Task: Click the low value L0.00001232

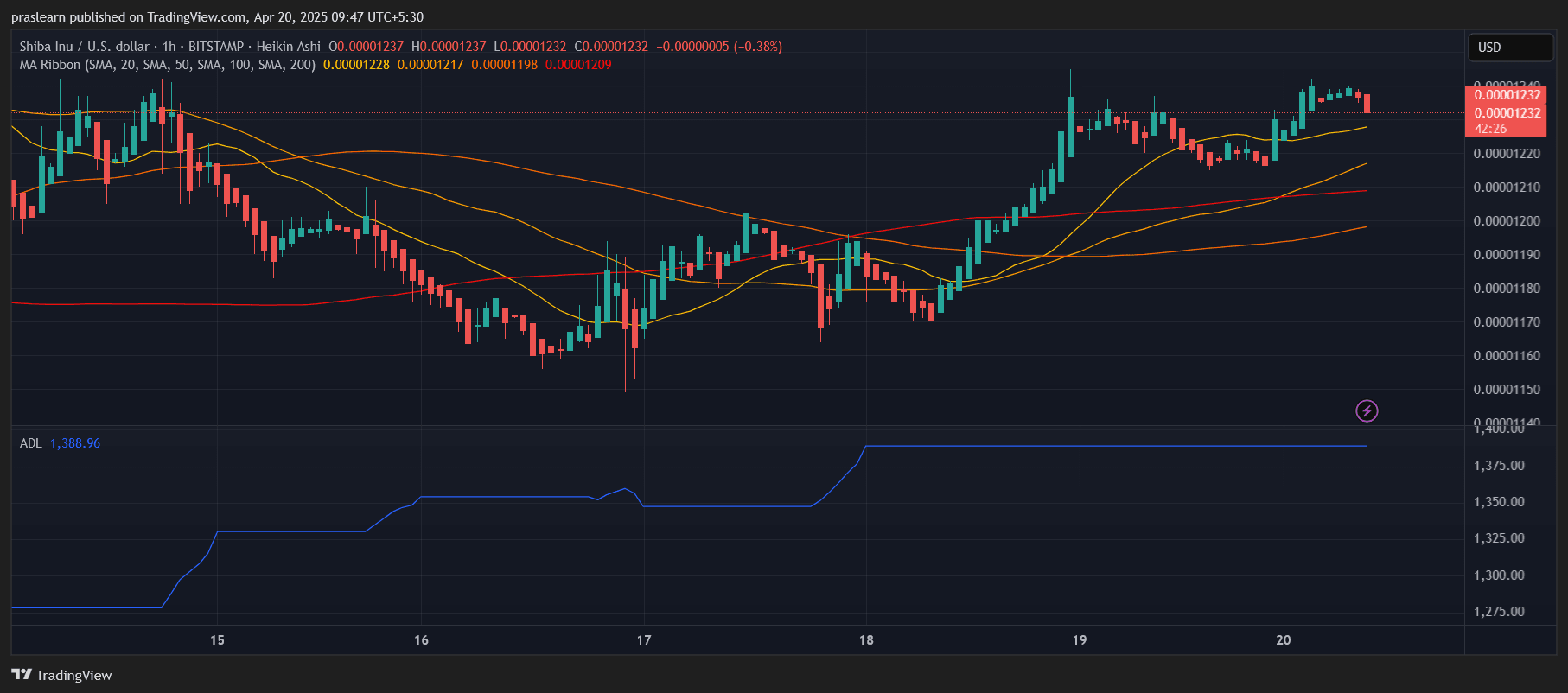Action: (x=530, y=47)
